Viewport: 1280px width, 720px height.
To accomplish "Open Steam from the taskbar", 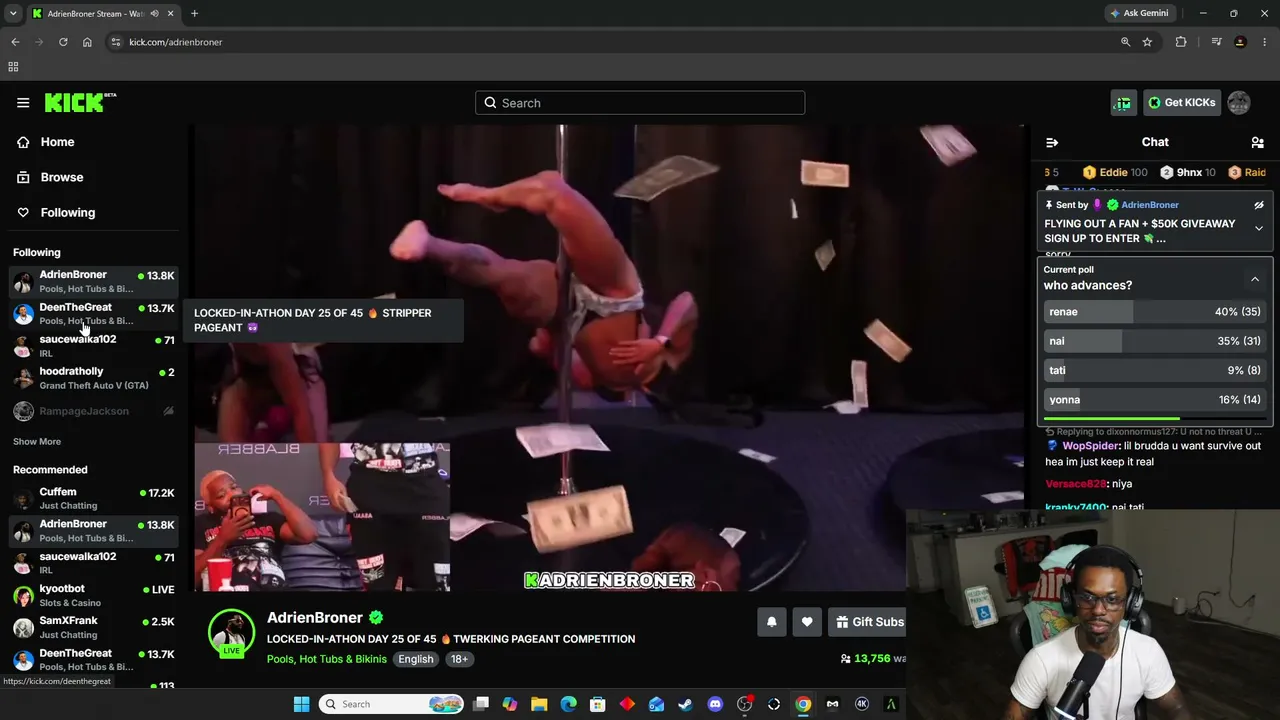I will pyautogui.click(x=685, y=704).
